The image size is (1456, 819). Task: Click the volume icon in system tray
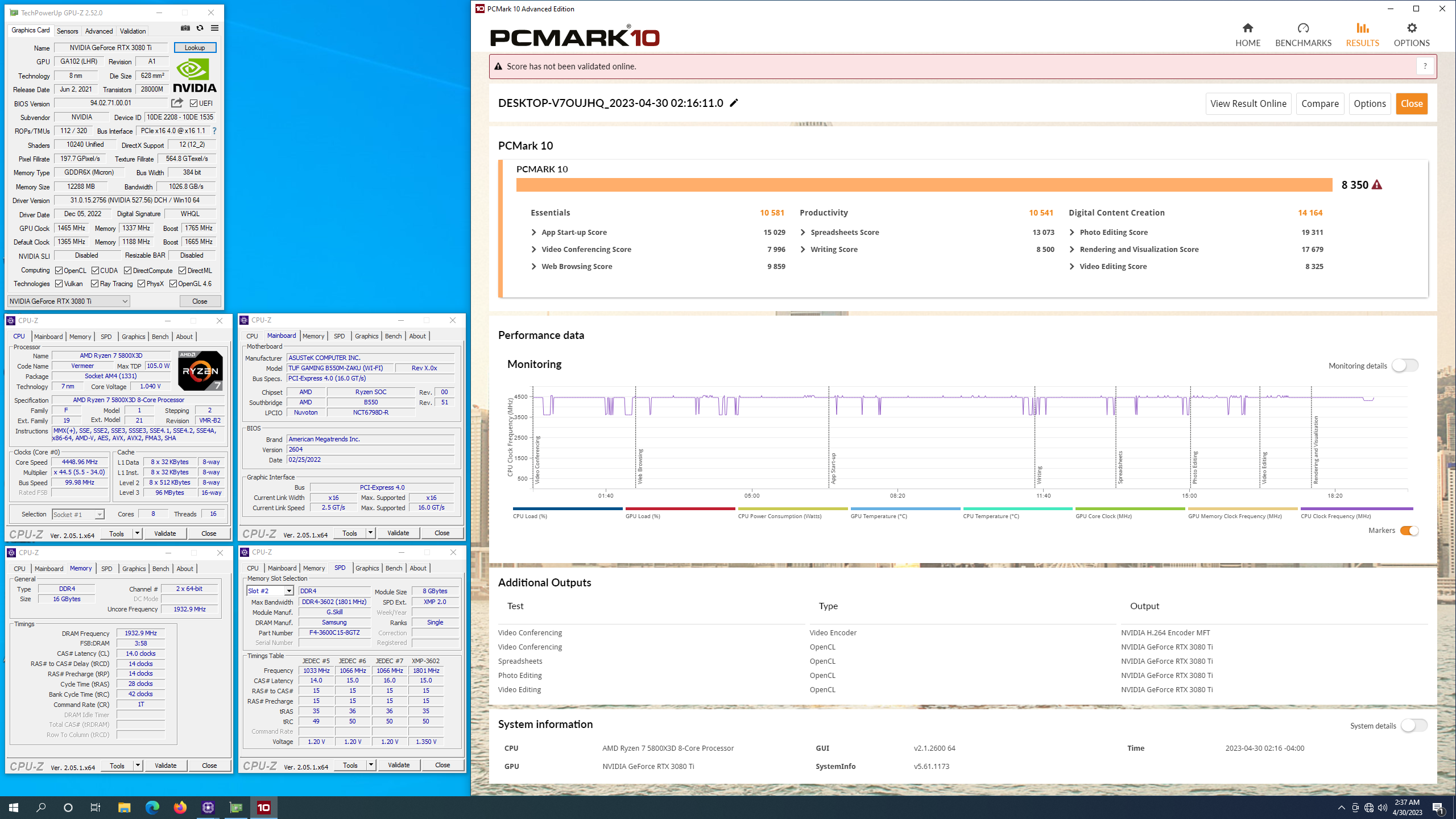point(1383,808)
